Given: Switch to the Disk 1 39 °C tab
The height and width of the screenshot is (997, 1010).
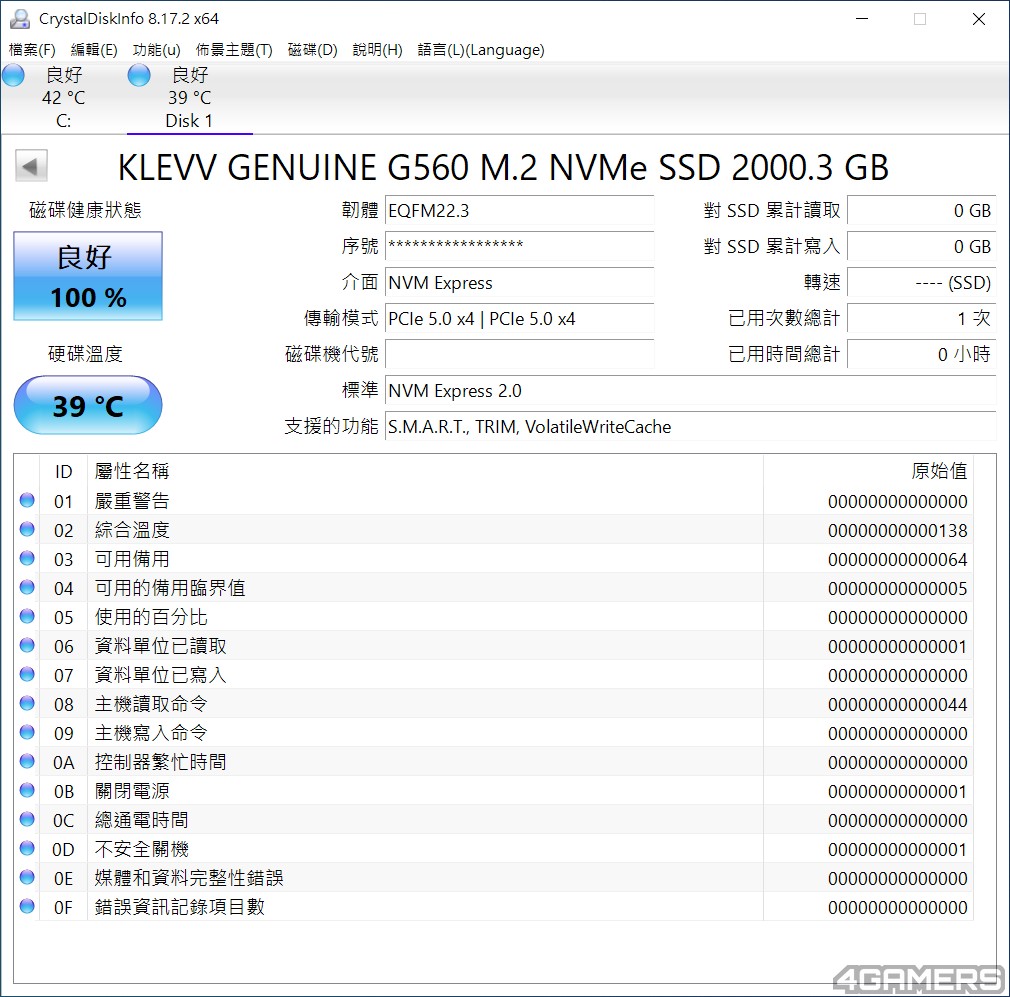Looking at the screenshot, I should pyautogui.click(x=189, y=98).
